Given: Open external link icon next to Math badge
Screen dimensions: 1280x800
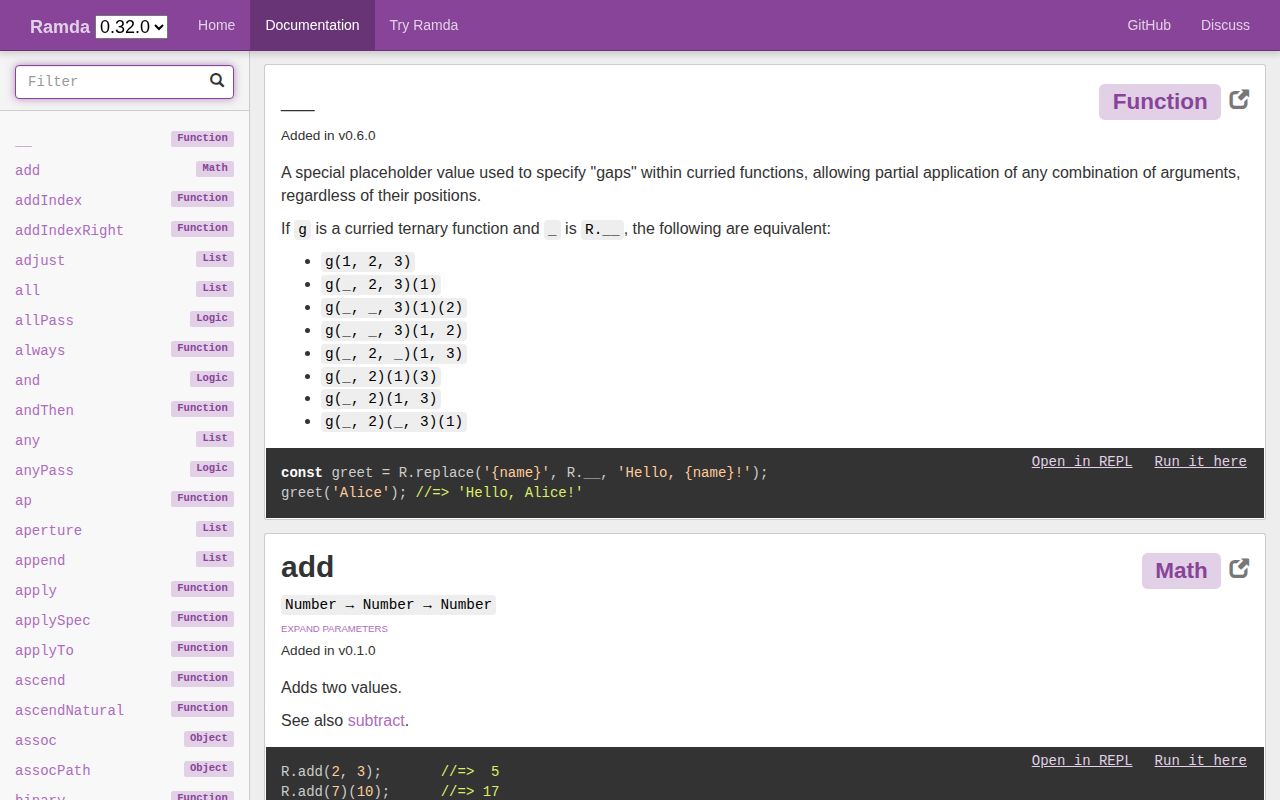Looking at the screenshot, I should (x=1239, y=568).
